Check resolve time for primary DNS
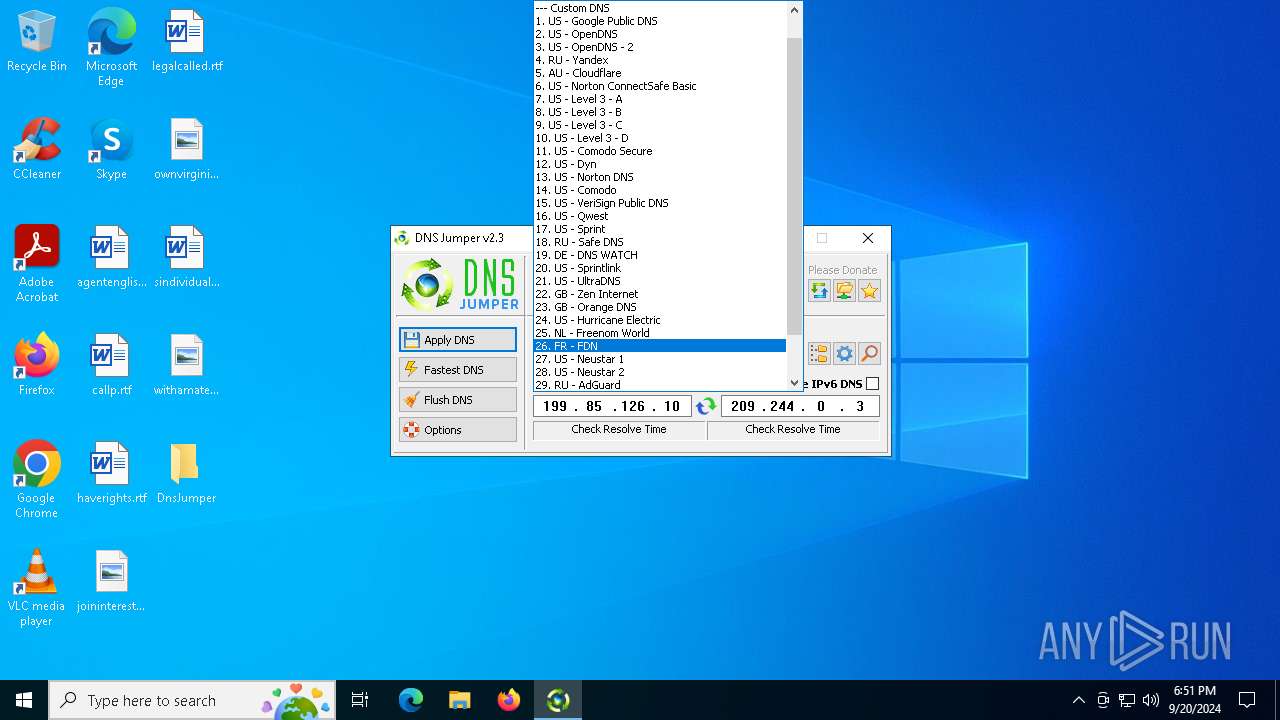Screen dimensions: 1280x720 pos(619,430)
